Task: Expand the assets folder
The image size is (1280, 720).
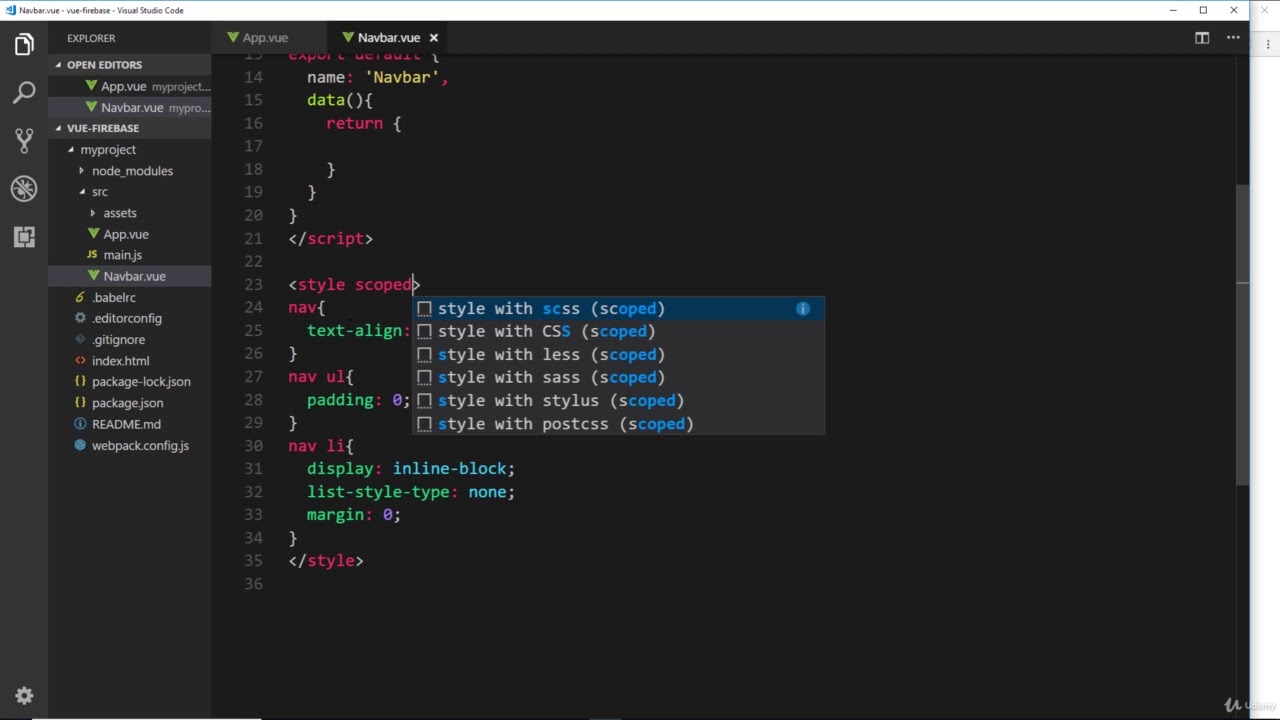Action: 93,213
